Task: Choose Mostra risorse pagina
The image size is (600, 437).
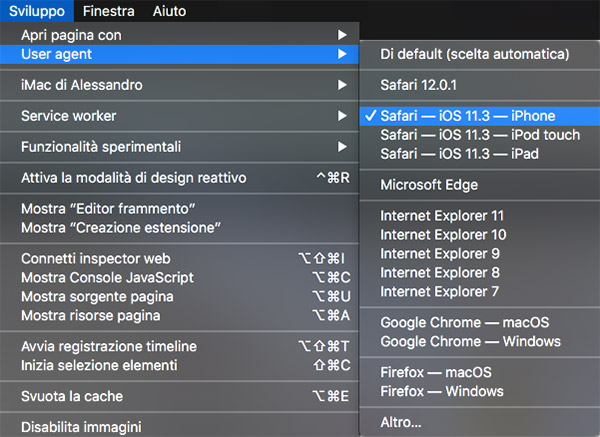Action: click(x=179, y=316)
